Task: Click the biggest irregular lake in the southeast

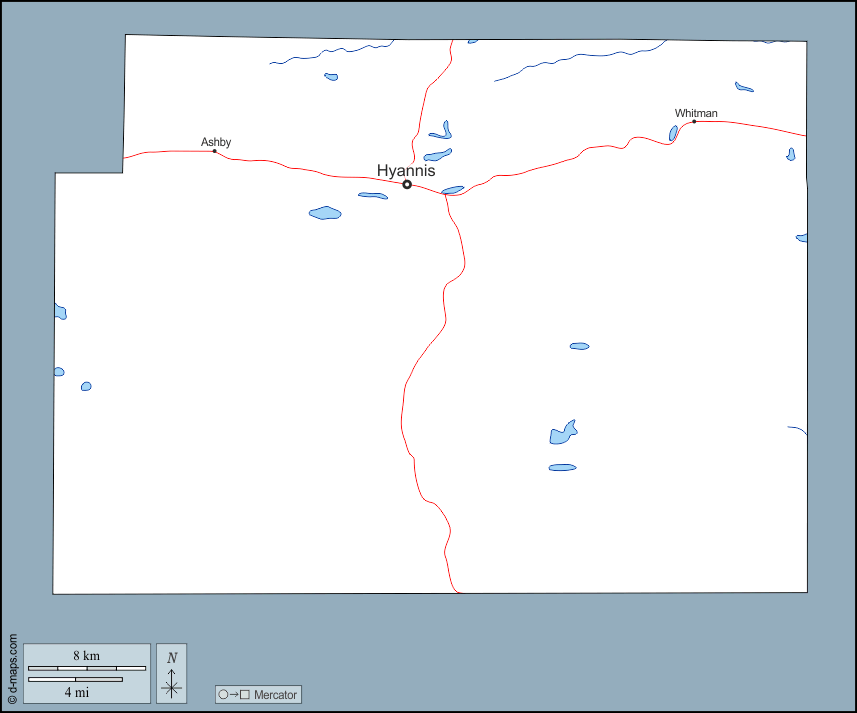Action: (563, 434)
